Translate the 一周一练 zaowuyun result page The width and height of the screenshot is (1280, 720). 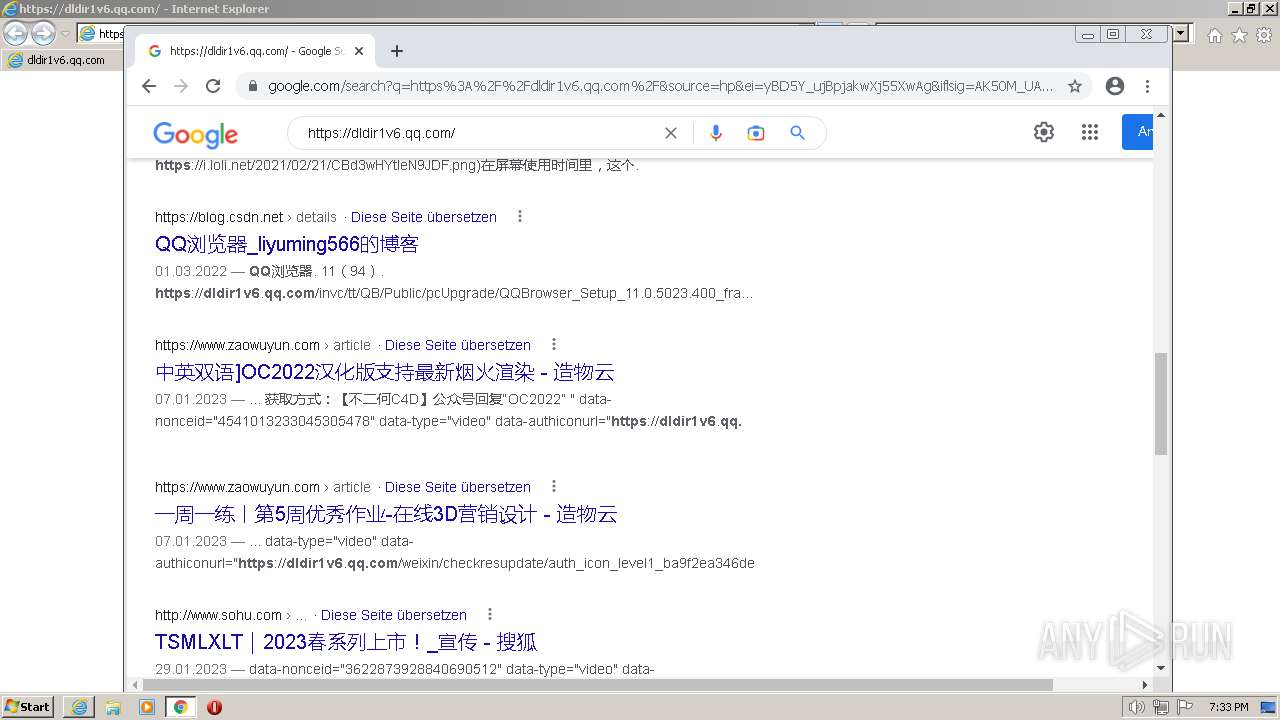[457, 487]
